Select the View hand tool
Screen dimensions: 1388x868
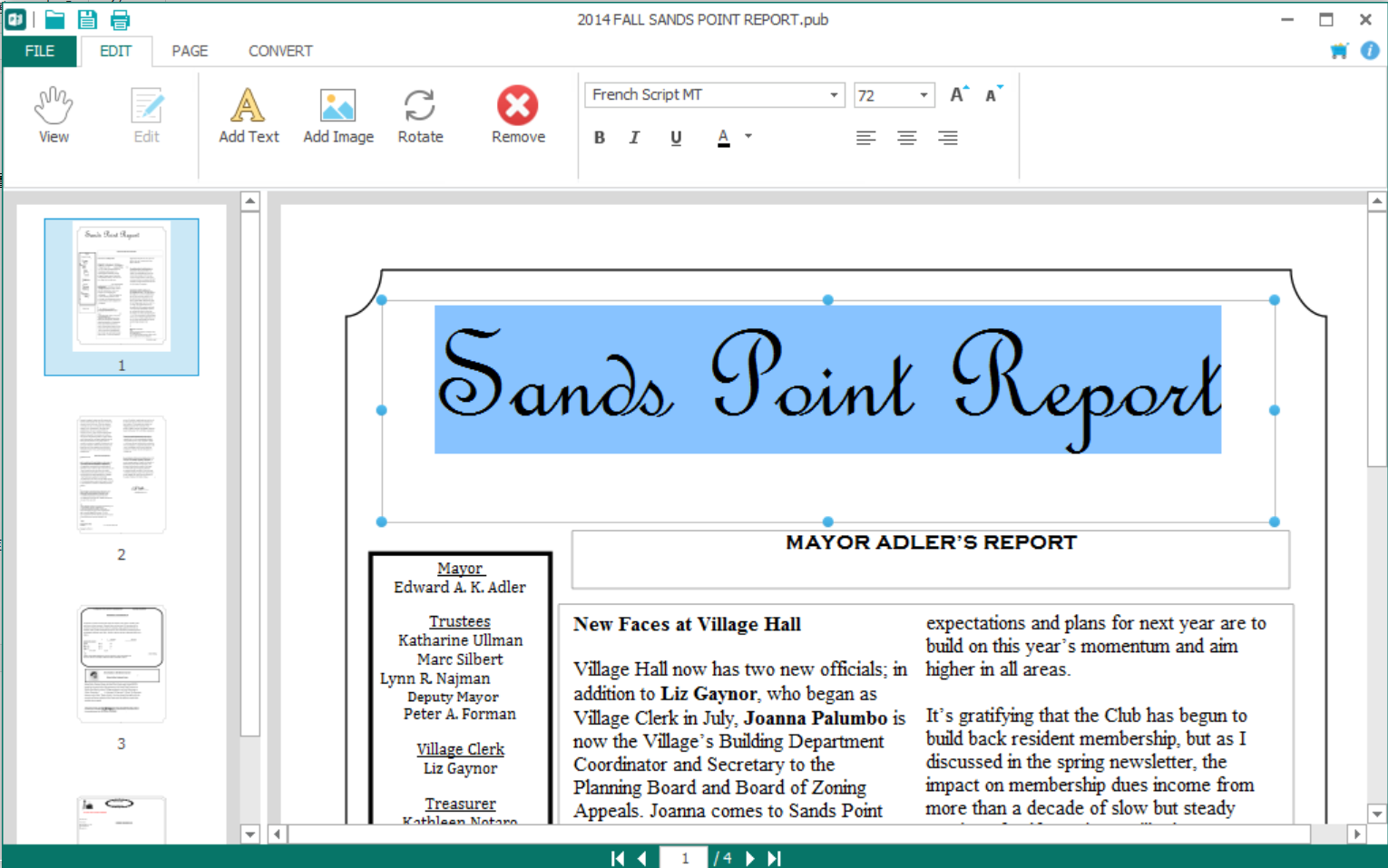coord(54,115)
